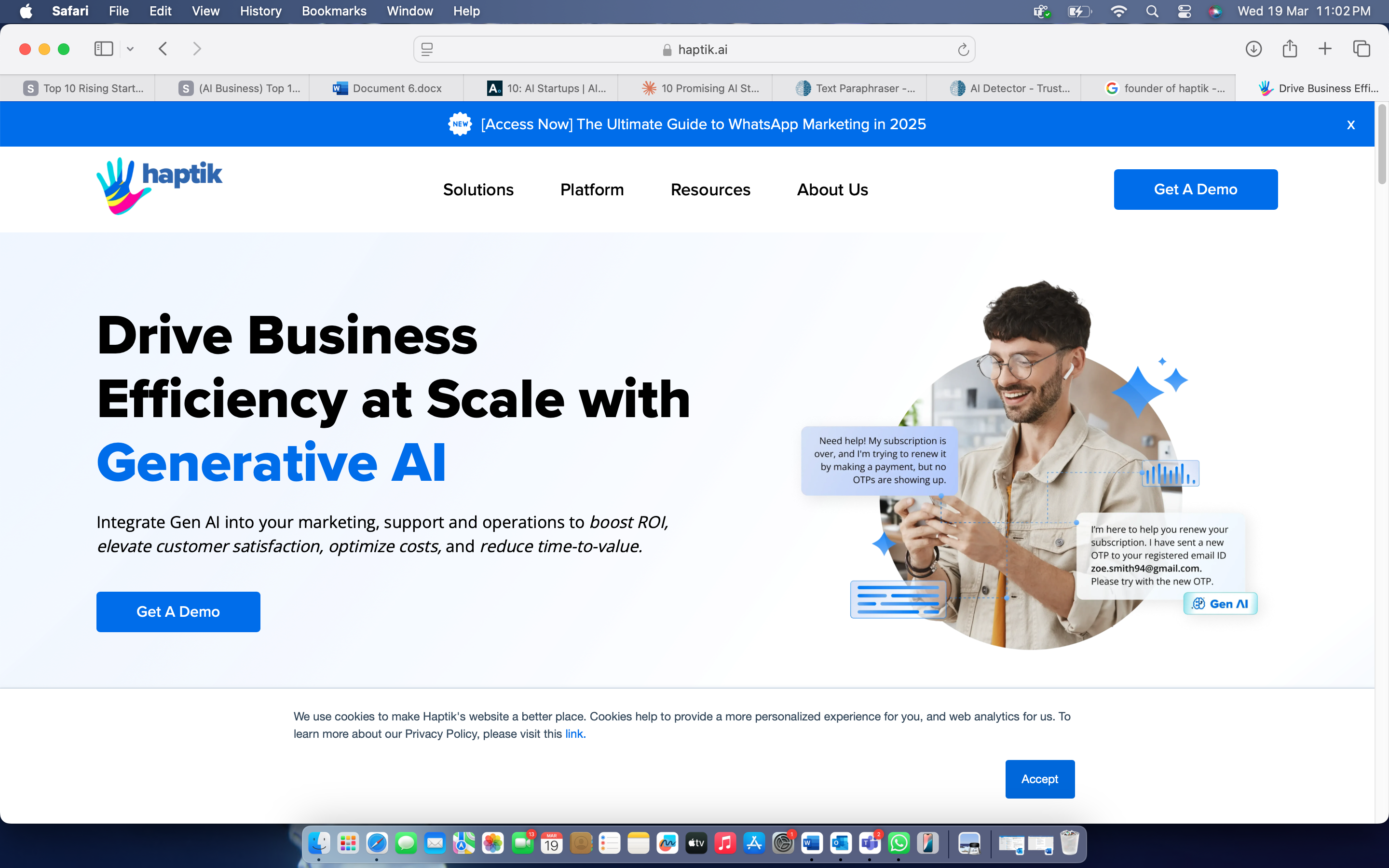Click the page reload icon

[963, 50]
